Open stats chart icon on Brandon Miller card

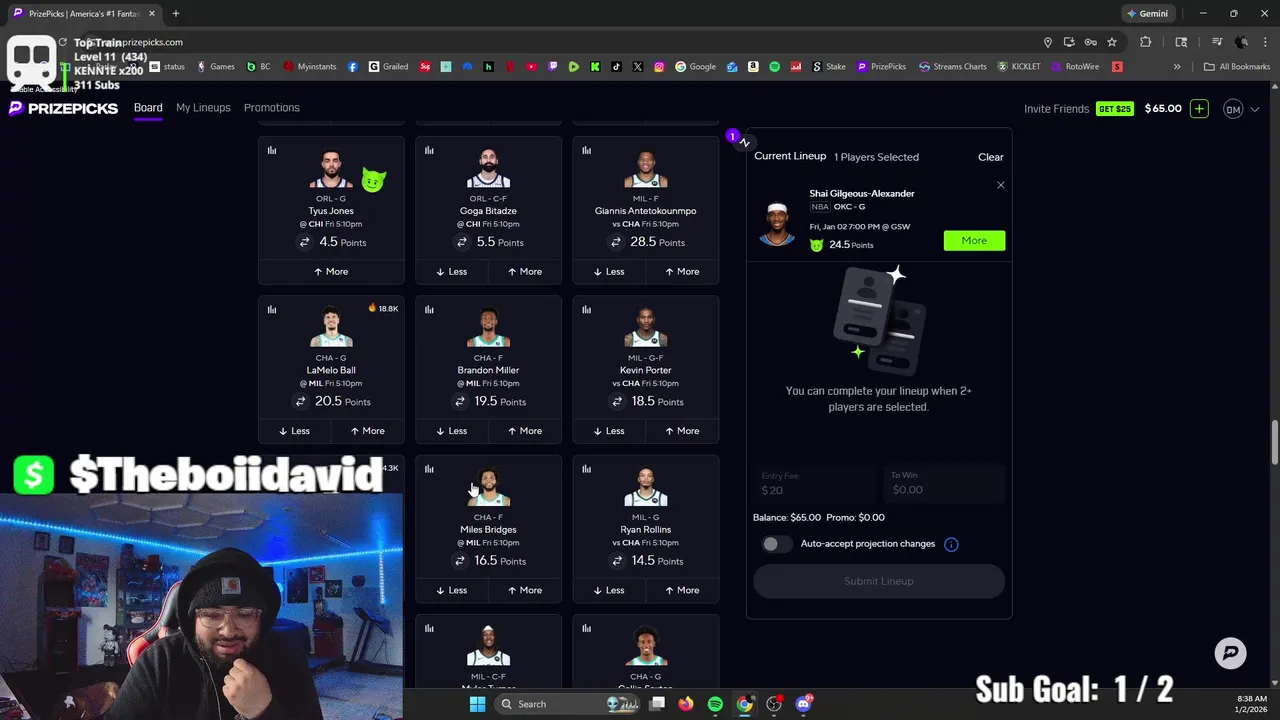coord(429,309)
